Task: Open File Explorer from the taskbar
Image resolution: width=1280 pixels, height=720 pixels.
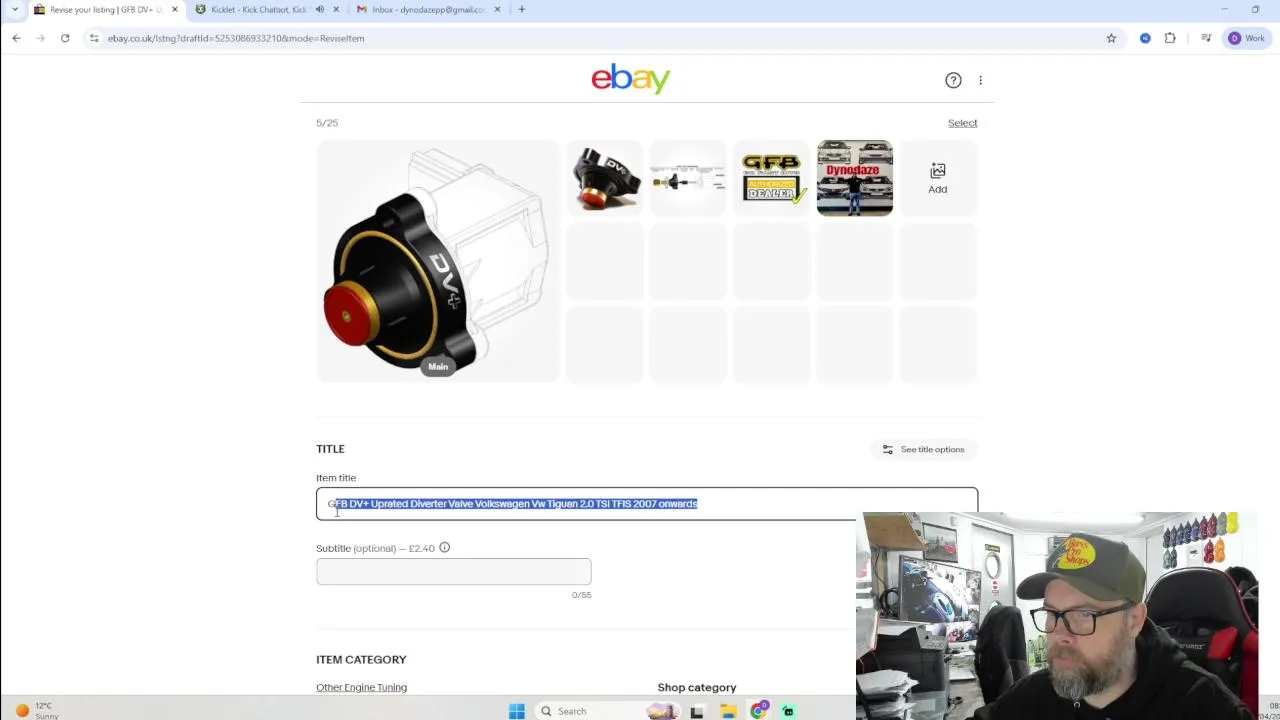Action: coord(728,711)
